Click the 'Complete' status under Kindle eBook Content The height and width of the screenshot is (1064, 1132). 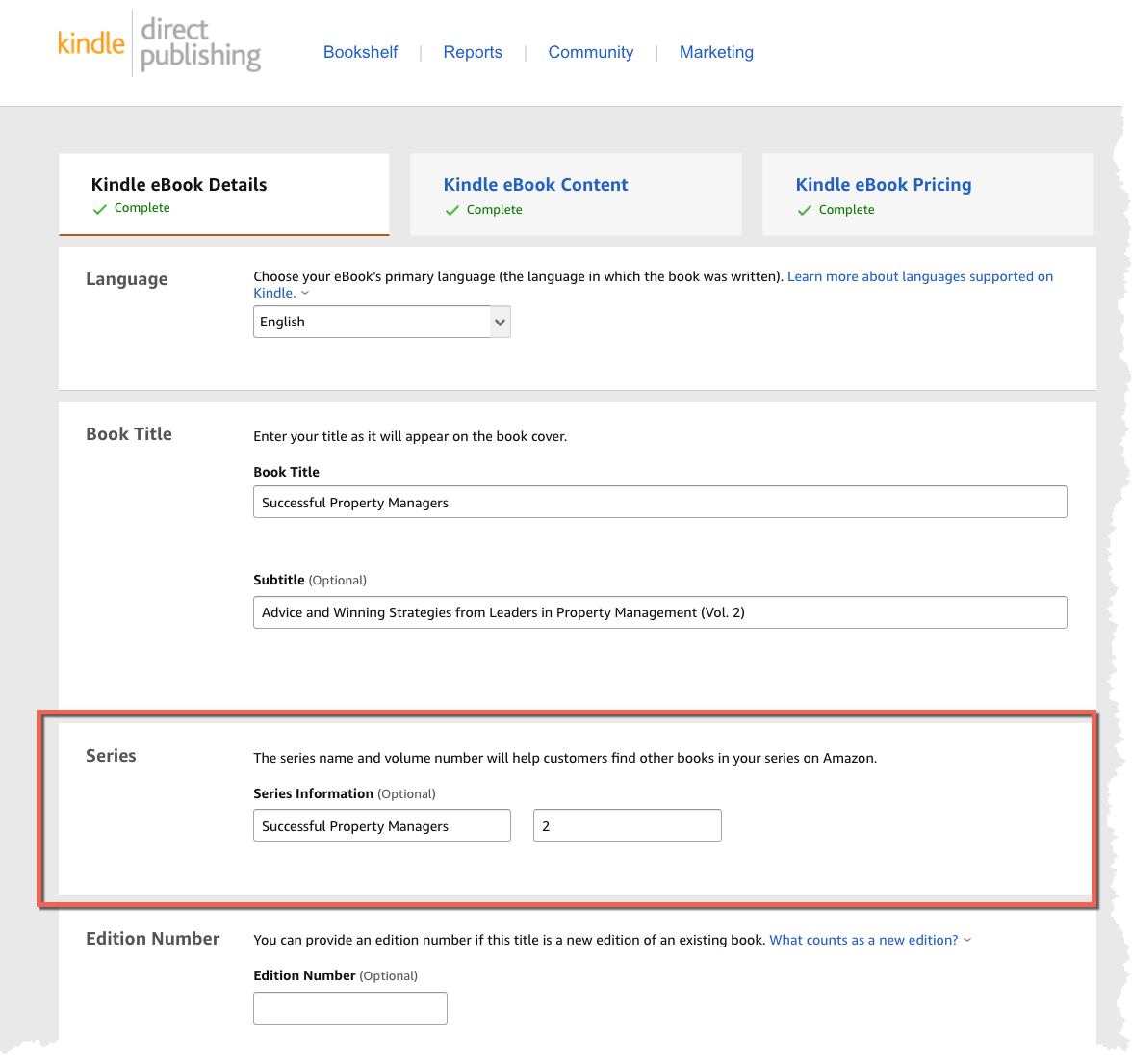pyautogui.click(x=494, y=210)
